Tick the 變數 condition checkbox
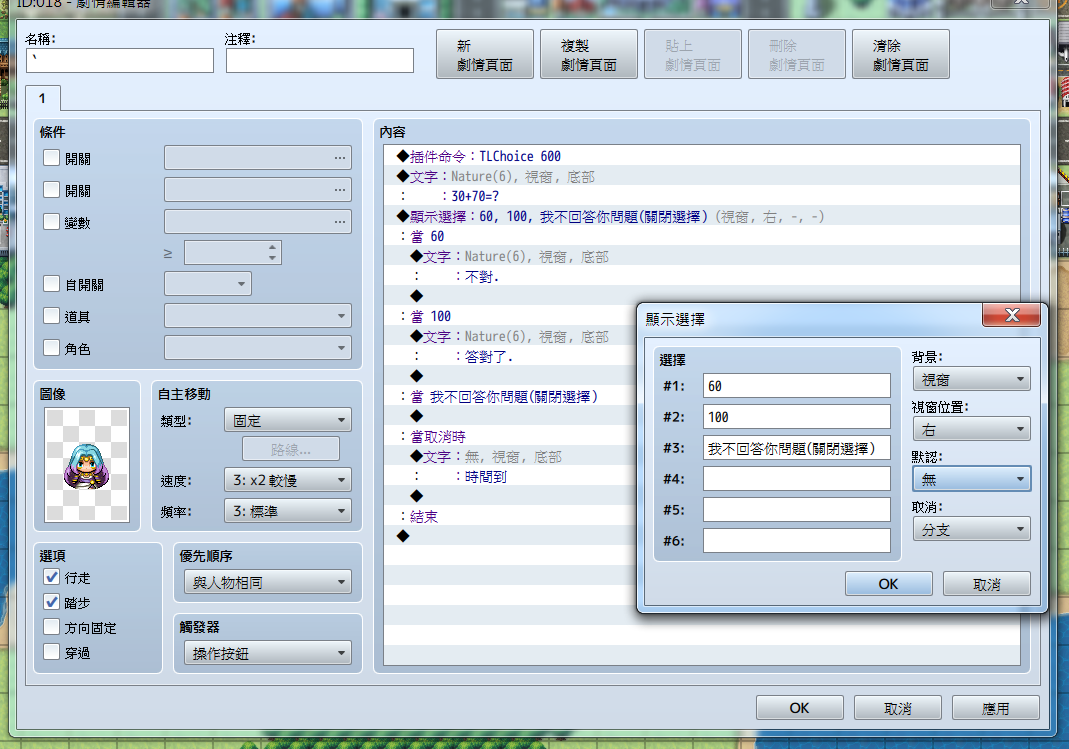 tap(51, 221)
